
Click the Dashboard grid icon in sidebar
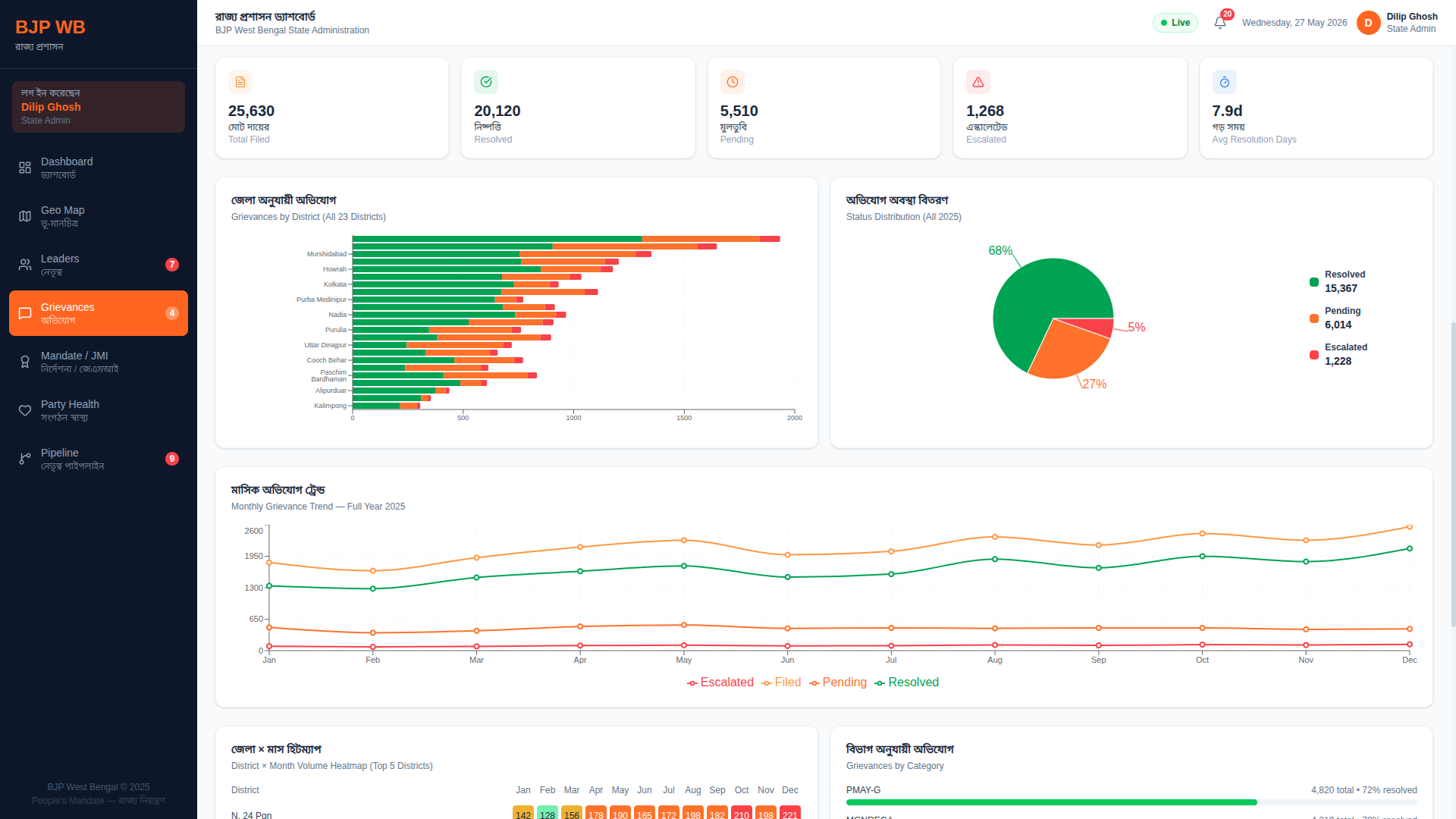click(25, 168)
